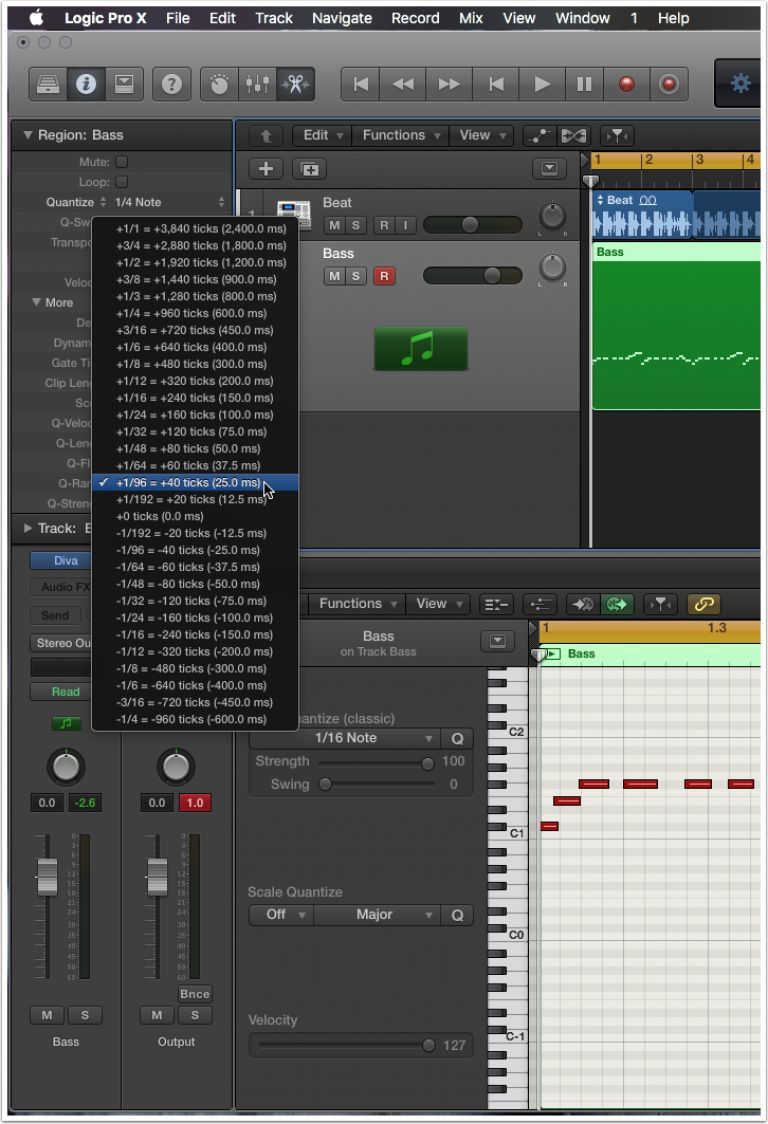Mute the Bass track
The width and height of the screenshot is (768, 1124).
click(x=334, y=276)
